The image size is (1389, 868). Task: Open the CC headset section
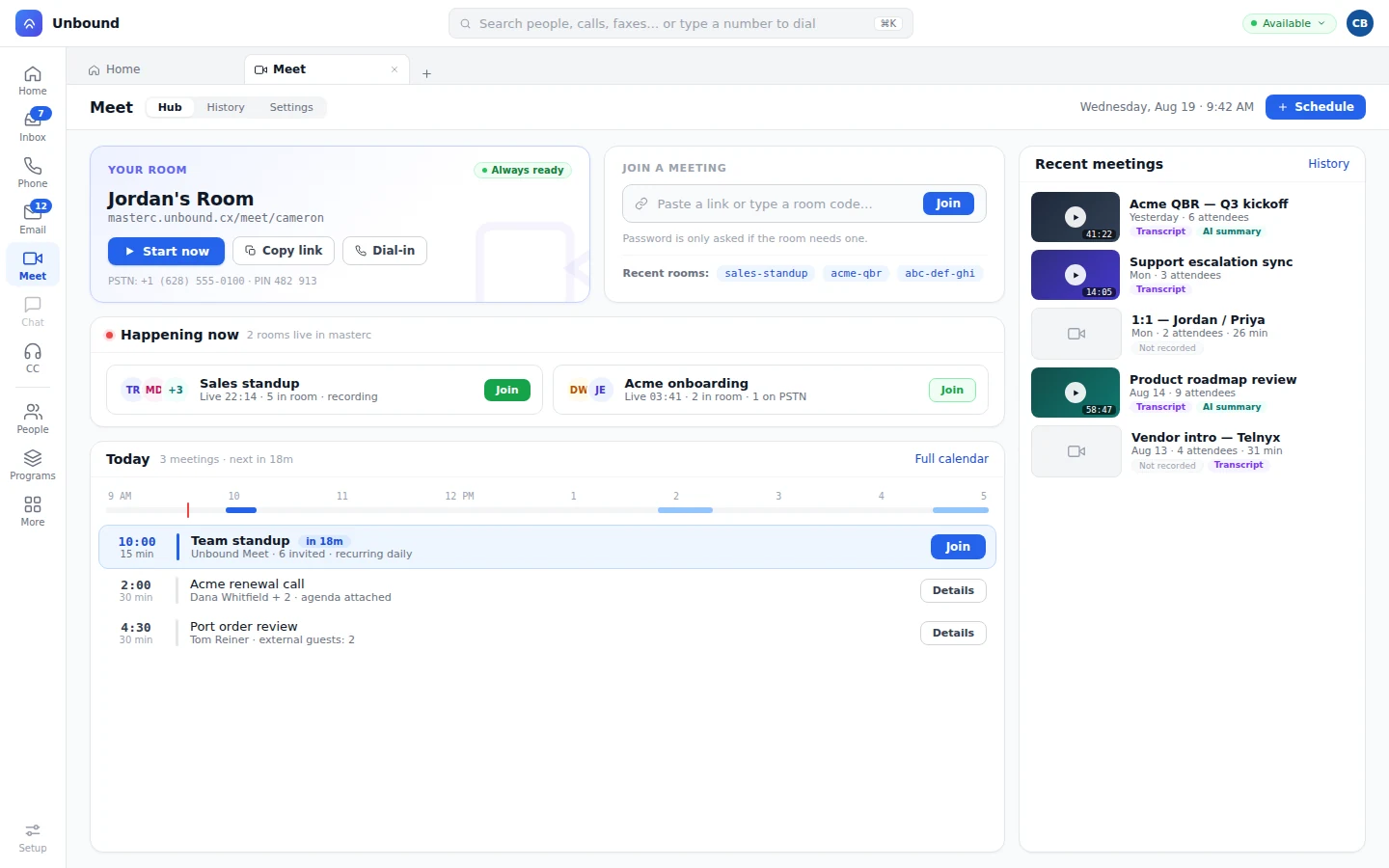tap(33, 358)
